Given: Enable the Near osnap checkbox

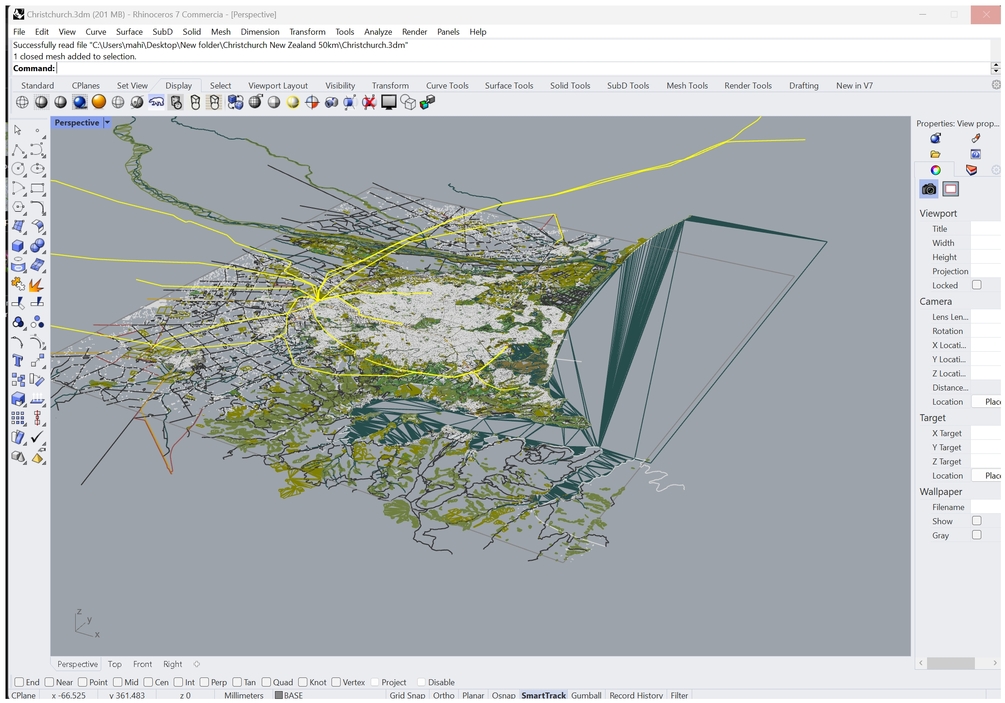Looking at the screenshot, I should pos(49,682).
